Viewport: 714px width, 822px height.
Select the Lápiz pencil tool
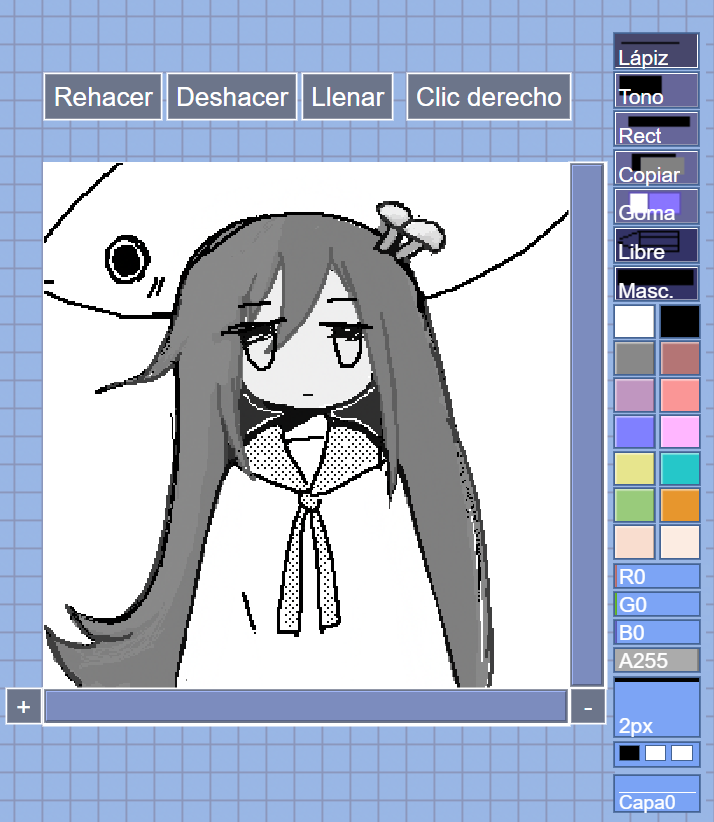point(656,51)
